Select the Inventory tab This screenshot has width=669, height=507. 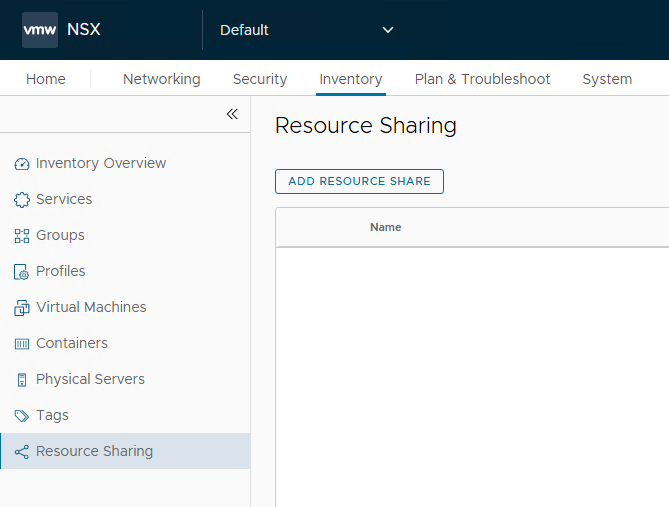[351, 79]
